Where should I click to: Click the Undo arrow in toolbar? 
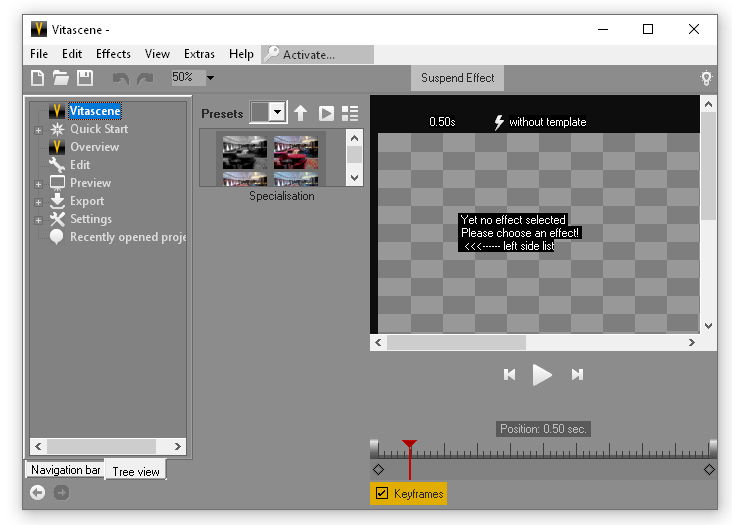(x=121, y=78)
